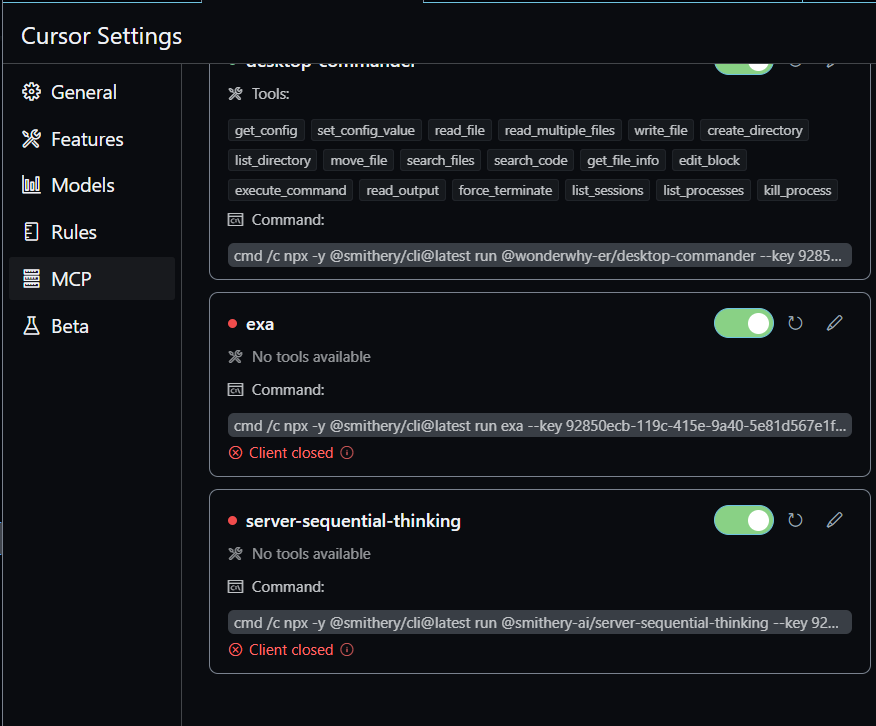Edit the exa server with pencil icon

834,323
